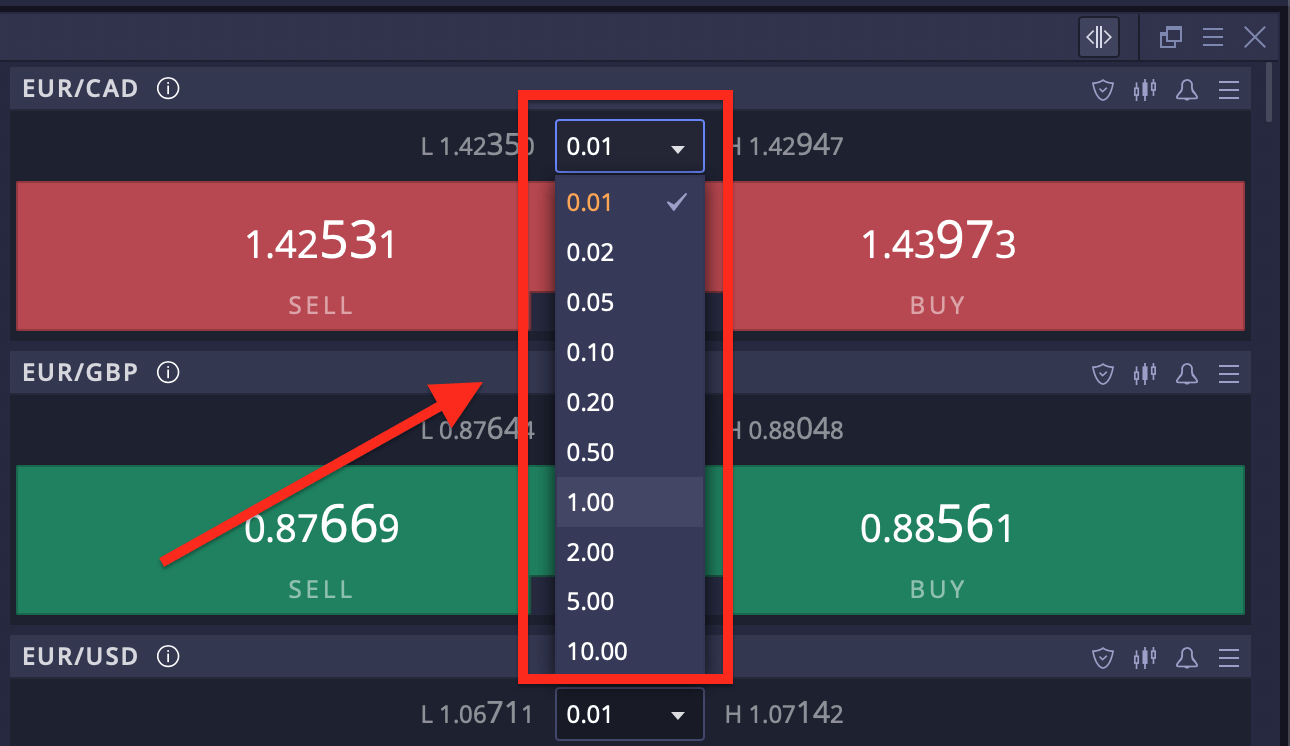Image resolution: width=1290 pixels, height=746 pixels.
Task: Click the EUR/GBP candlestick chart icon
Action: [x=1144, y=372]
